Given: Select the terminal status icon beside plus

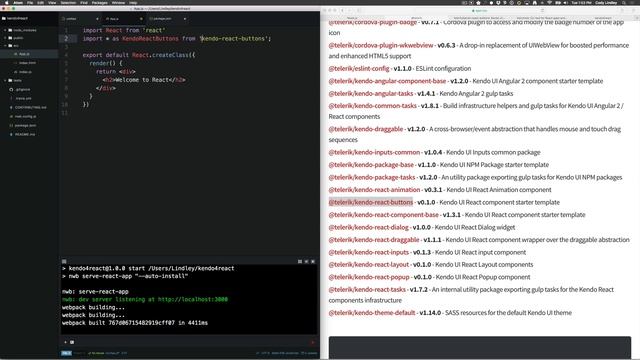Looking at the screenshot, I should 72,342.
